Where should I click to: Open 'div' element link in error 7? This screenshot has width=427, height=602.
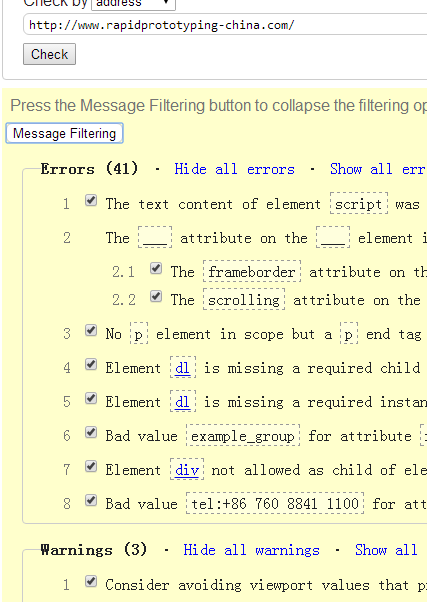(x=187, y=470)
